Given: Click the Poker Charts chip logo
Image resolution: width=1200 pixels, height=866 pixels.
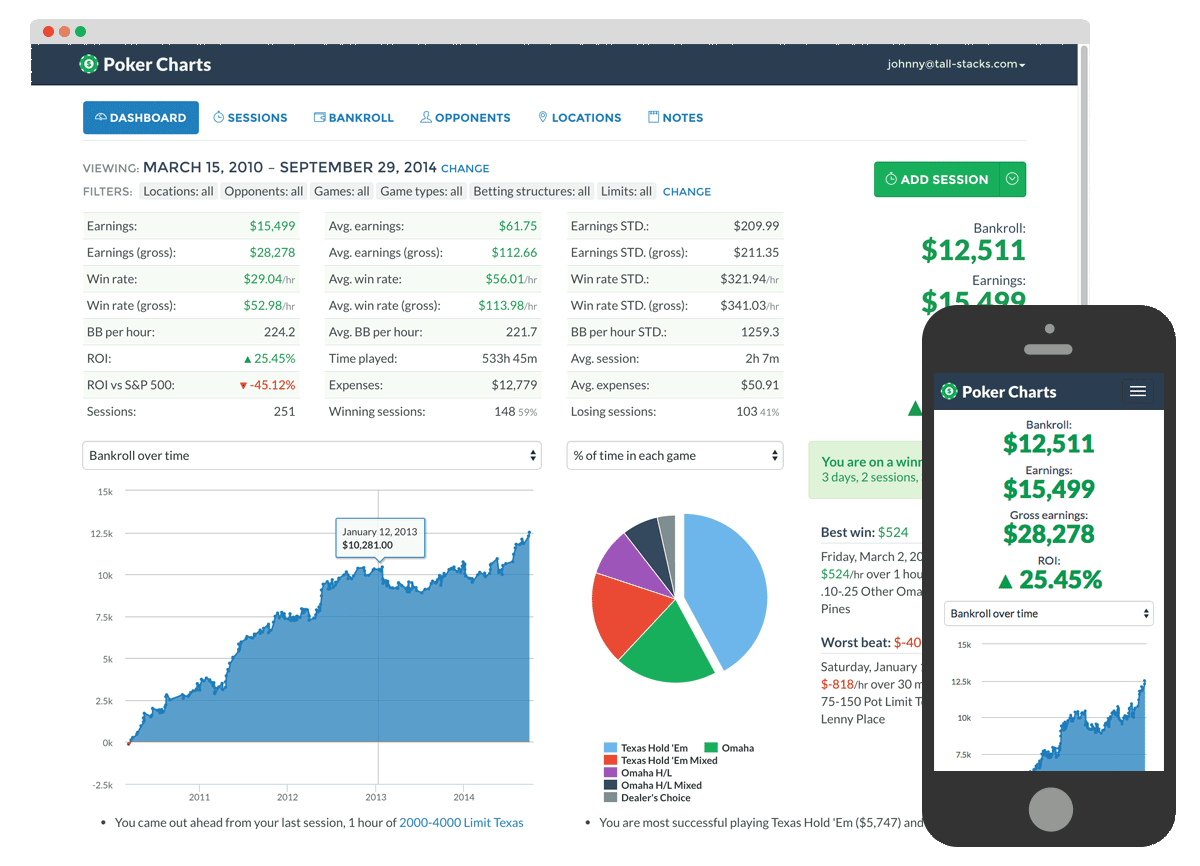Looking at the screenshot, I should pos(90,64).
